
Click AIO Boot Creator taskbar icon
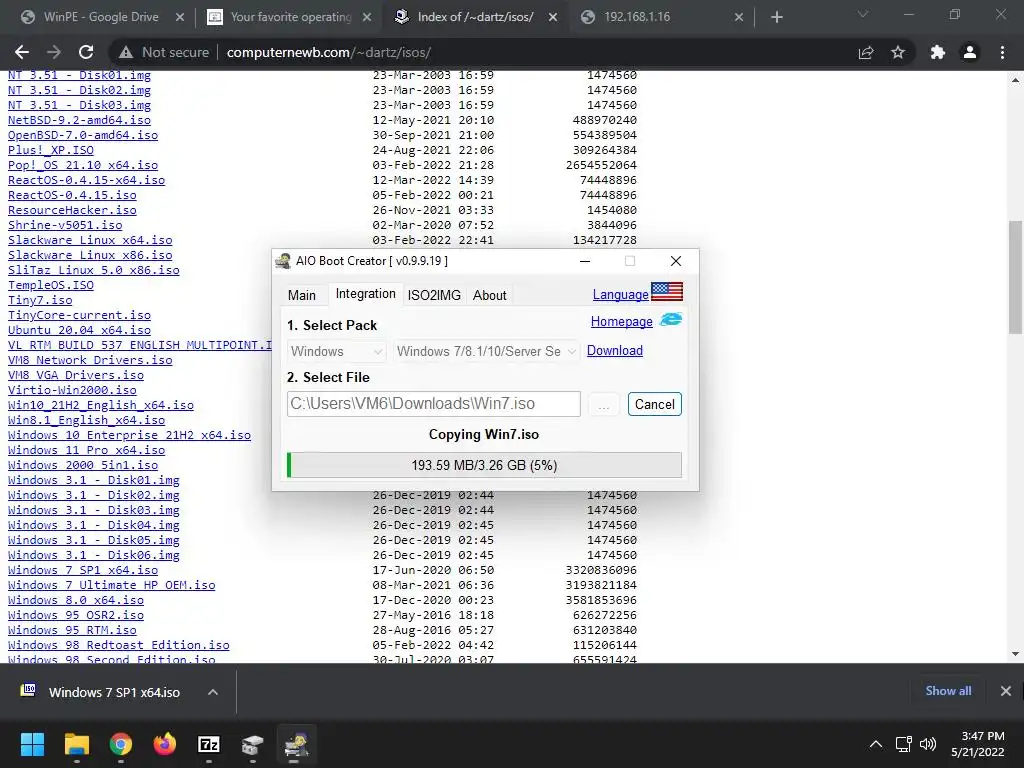[297, 744]
